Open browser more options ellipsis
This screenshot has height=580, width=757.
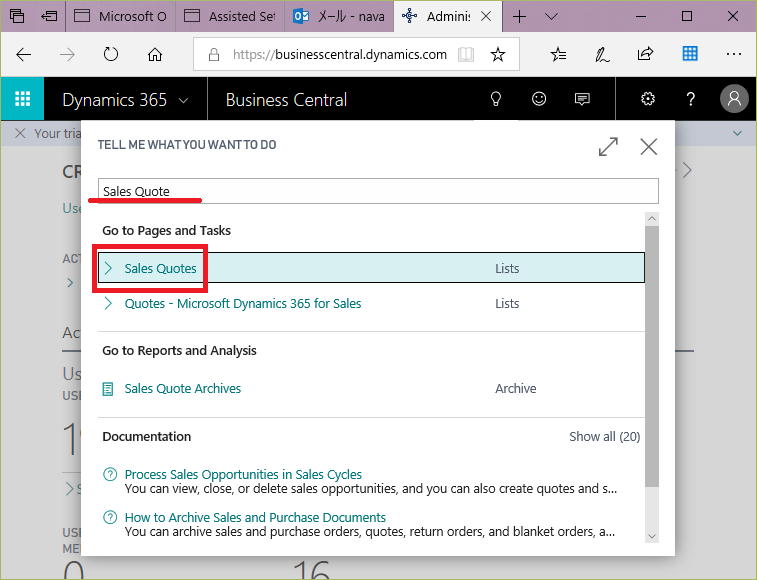coord(734,54)
